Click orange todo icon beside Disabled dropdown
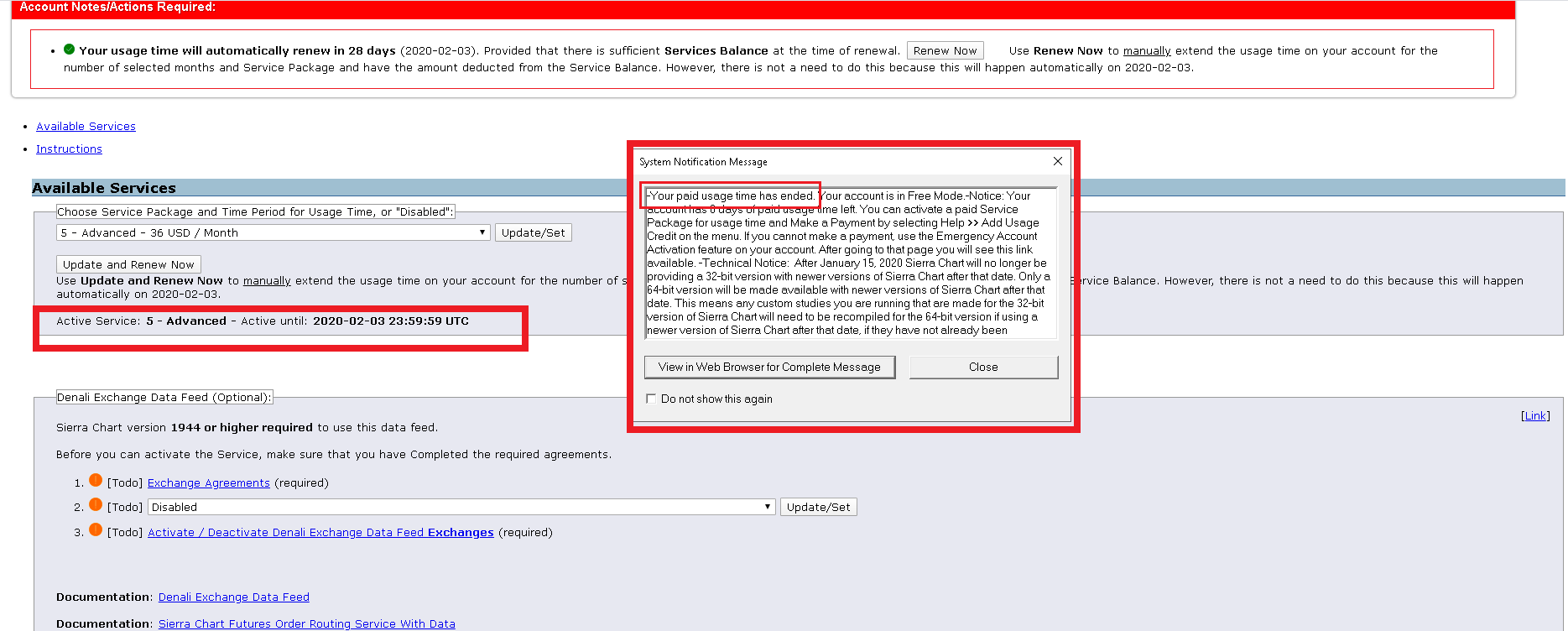The width and height of the screenshot is (1568, 631). tap(96, 505)
